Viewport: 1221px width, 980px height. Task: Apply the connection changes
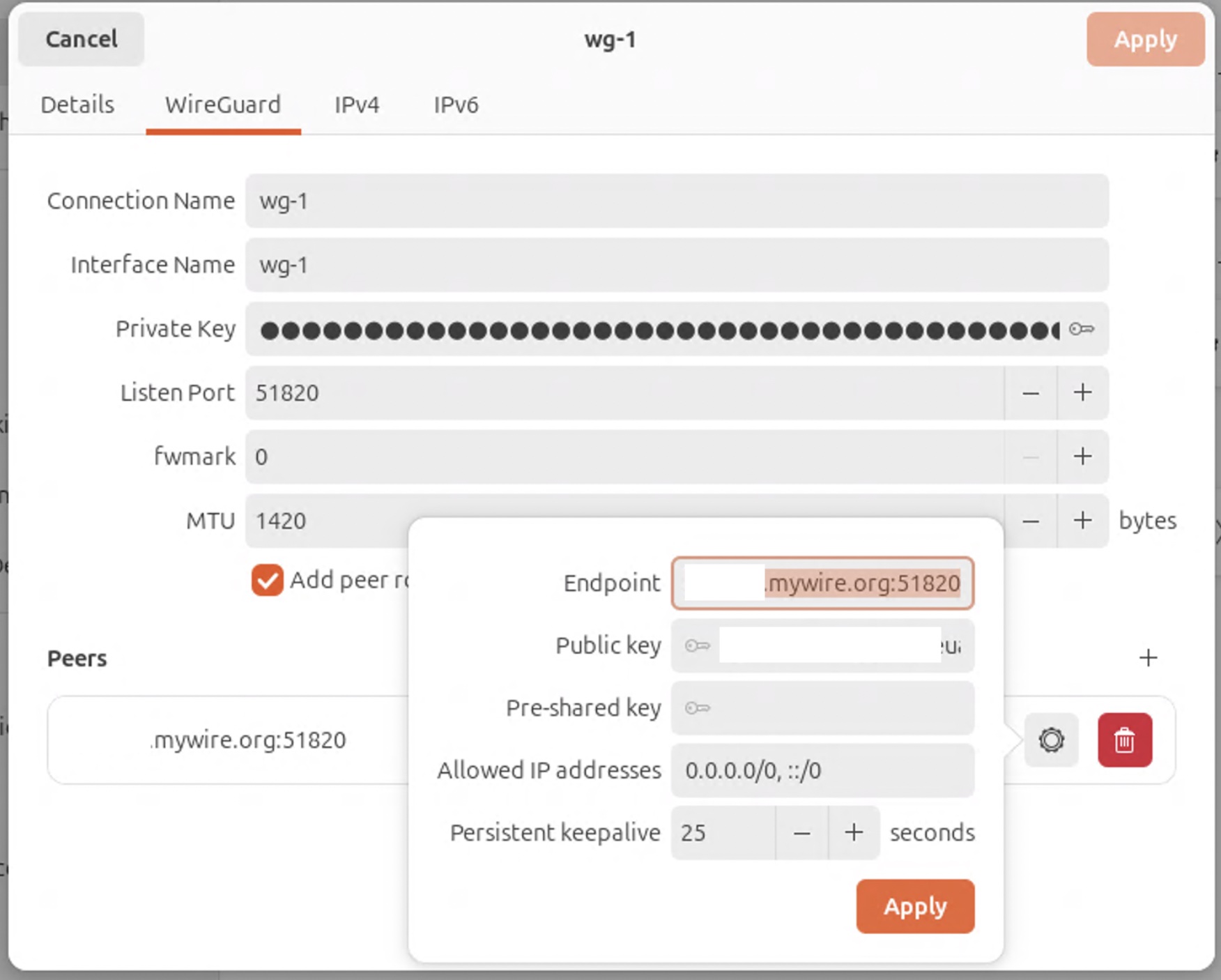[x=1145, y=40]
